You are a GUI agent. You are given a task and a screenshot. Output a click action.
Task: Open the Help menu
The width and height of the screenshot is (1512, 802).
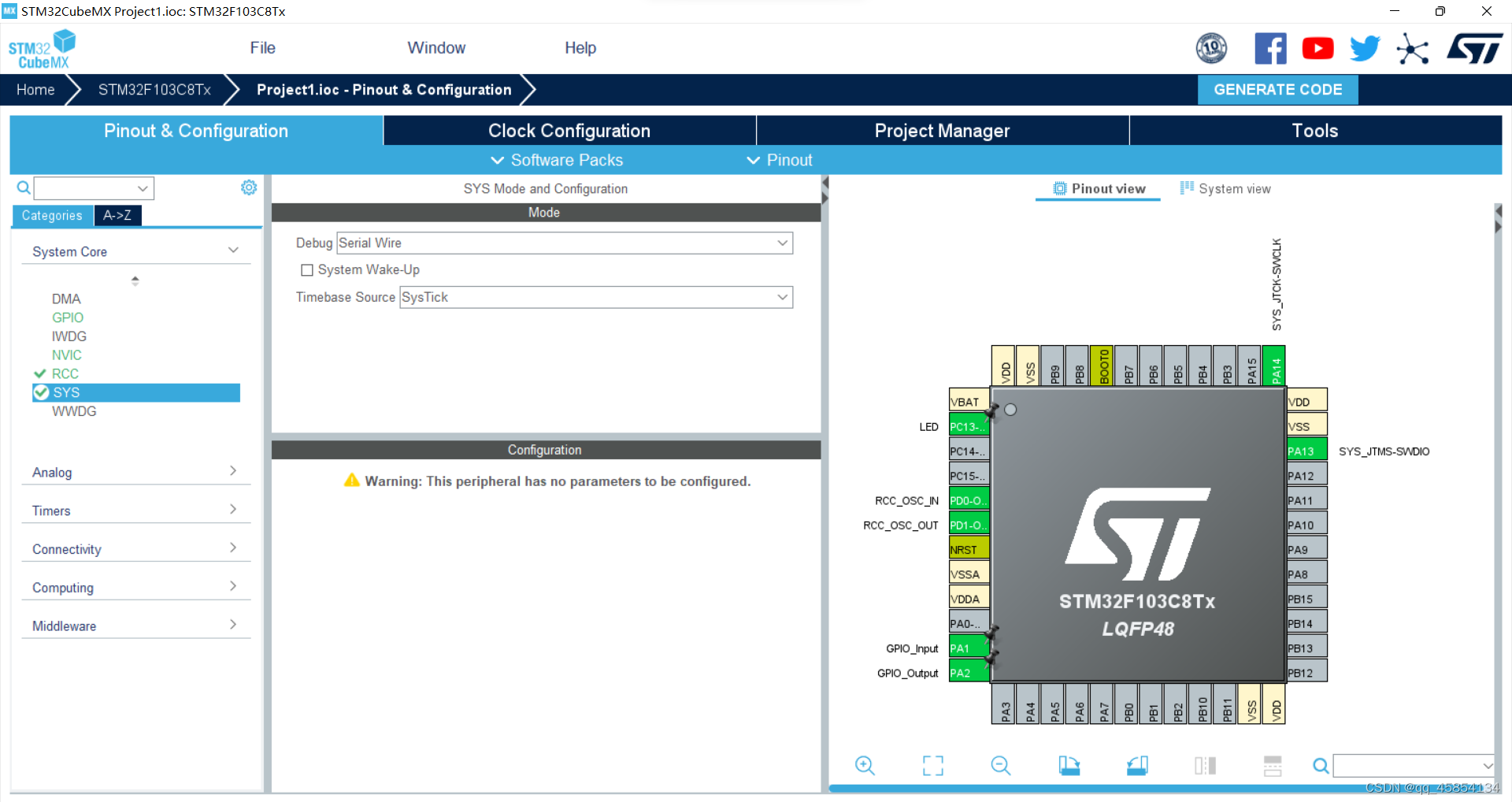pos(580,48)
